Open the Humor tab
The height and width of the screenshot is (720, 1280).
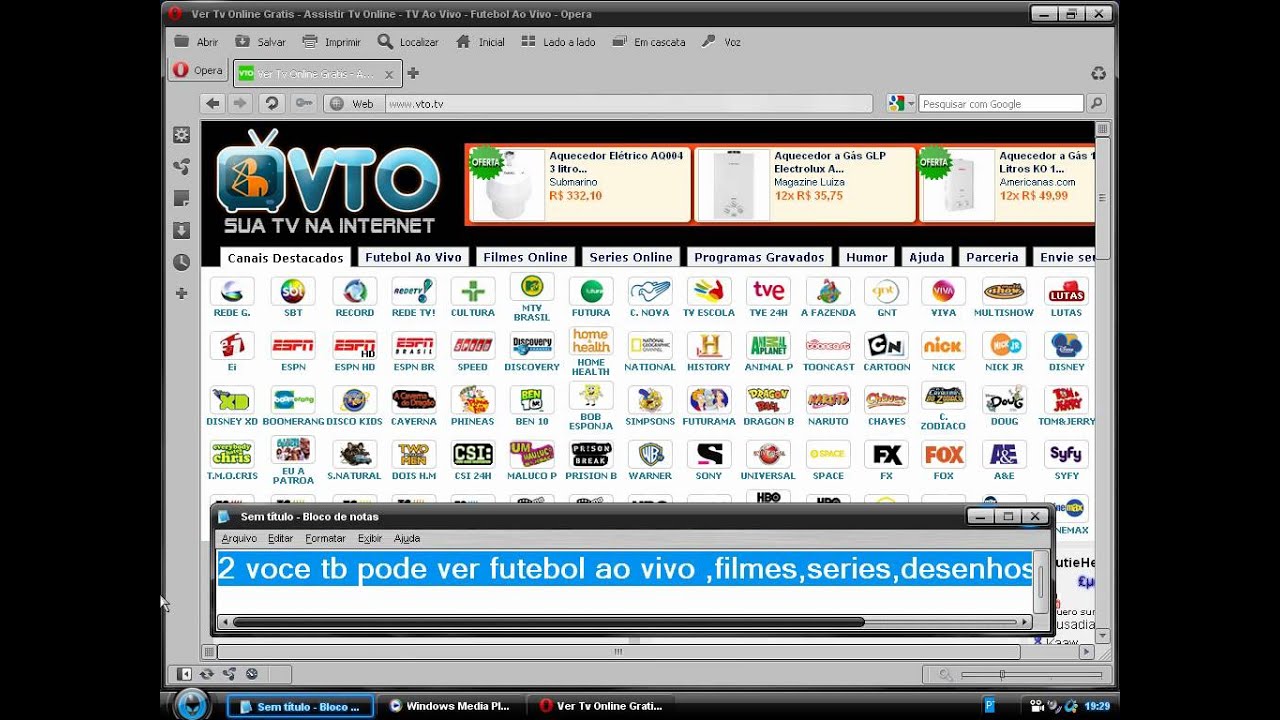pyautogui.click(x=866, y=257)
